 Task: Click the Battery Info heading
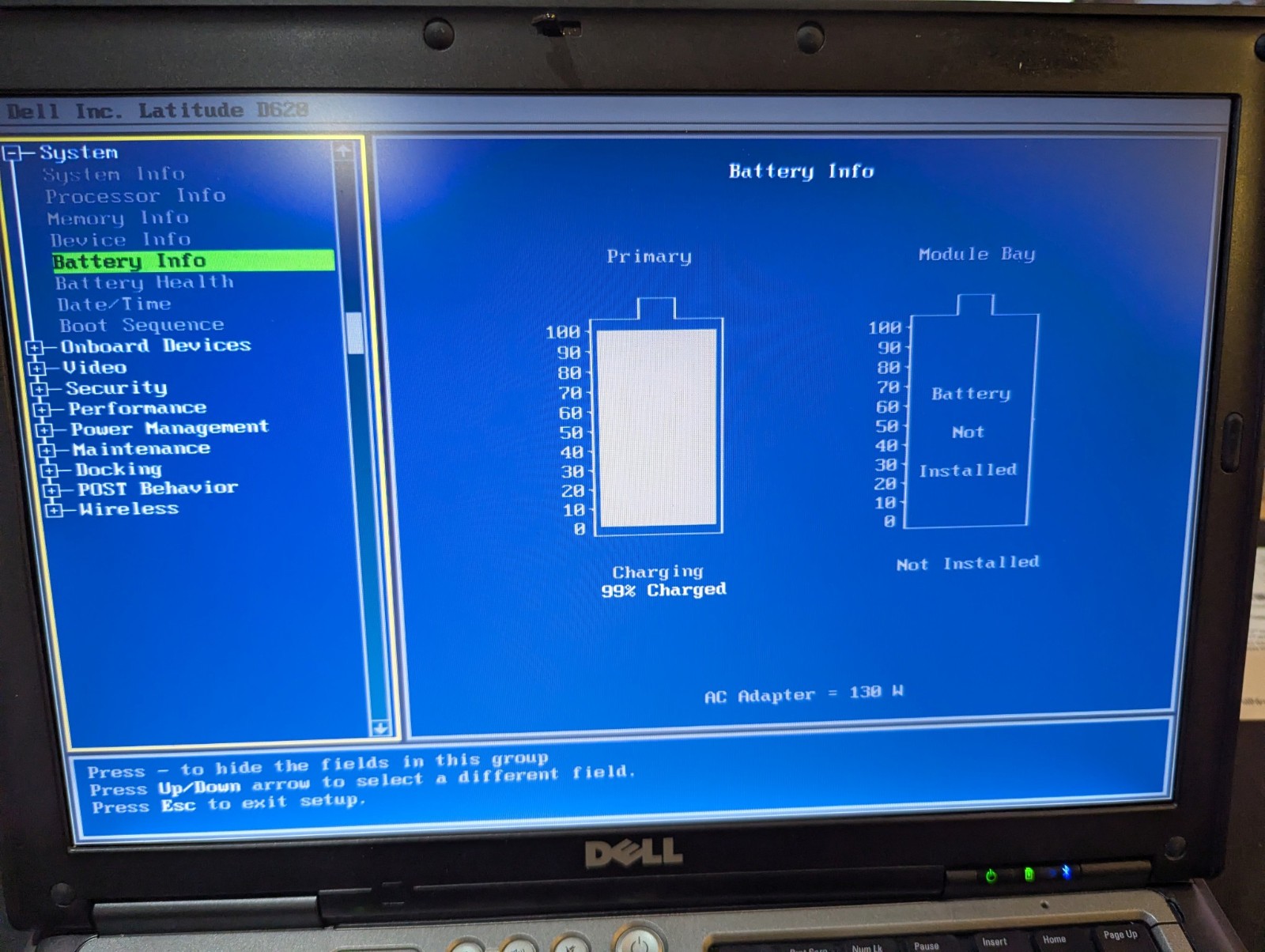pos(801,171)
